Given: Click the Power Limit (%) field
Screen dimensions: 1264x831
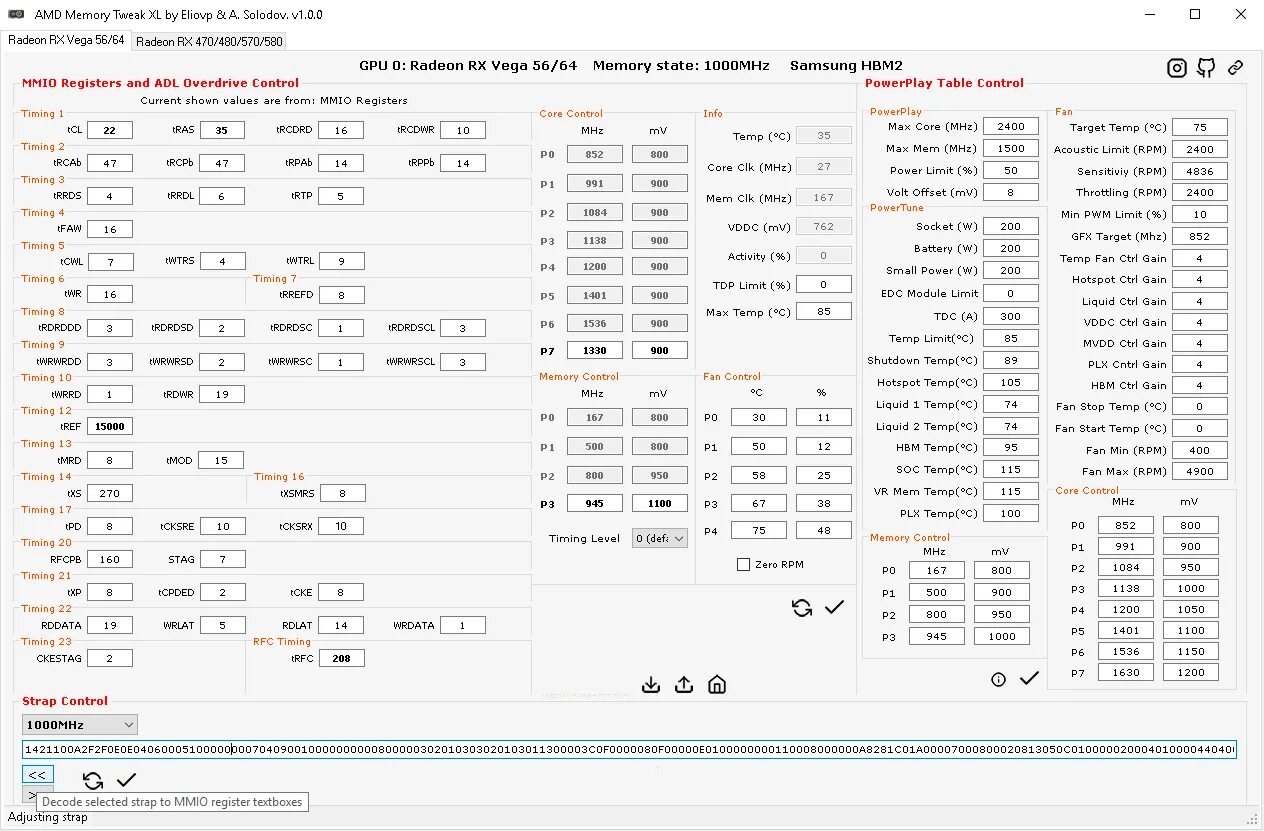Looking at the screenshot, I should 1011,170.
